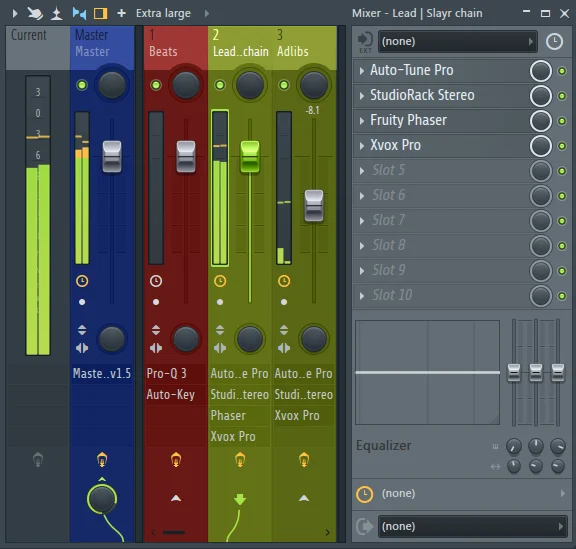Toggle the extra mixer track properties icon

point(79,14)
